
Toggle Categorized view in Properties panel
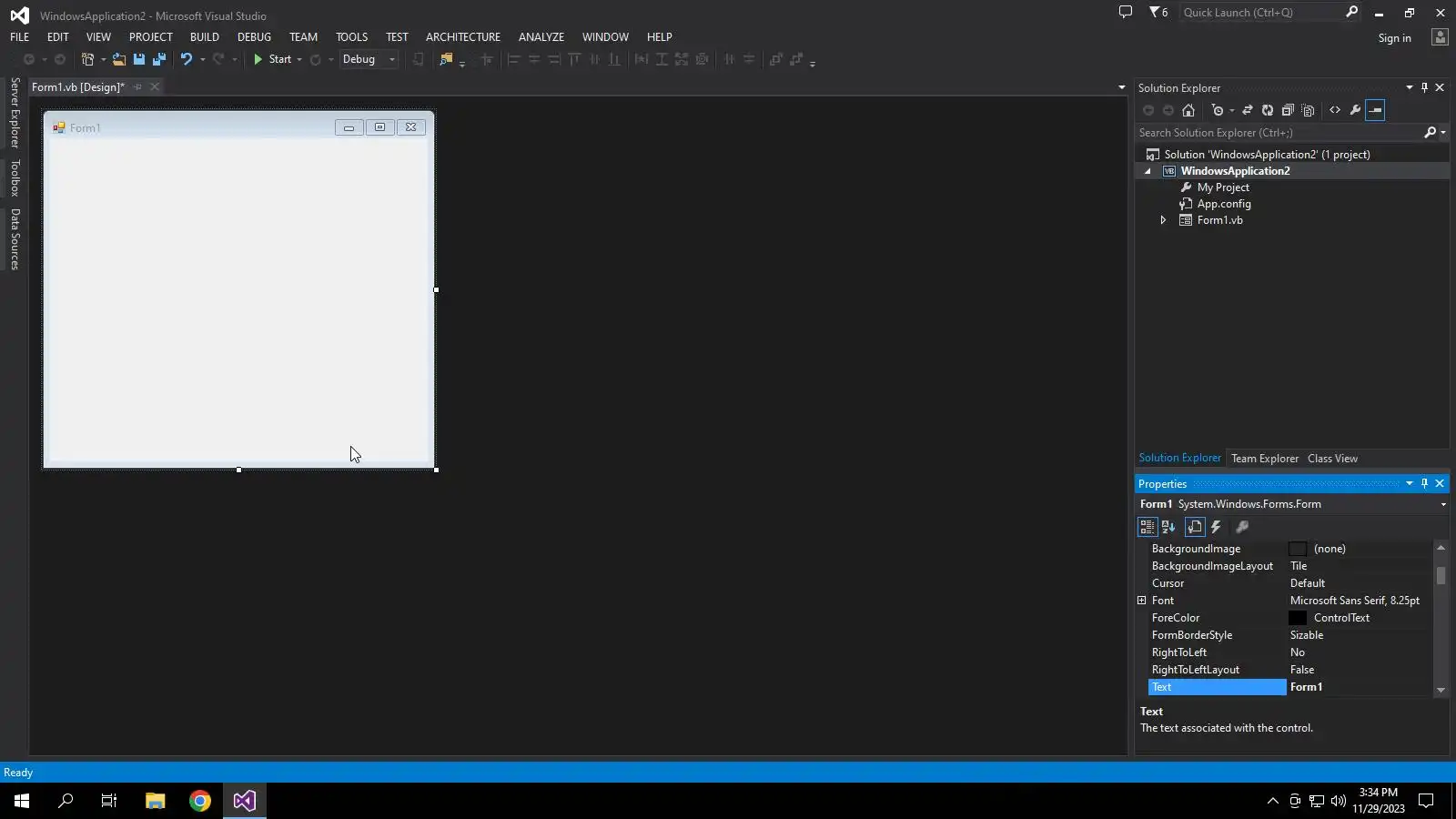[1148, 527]
